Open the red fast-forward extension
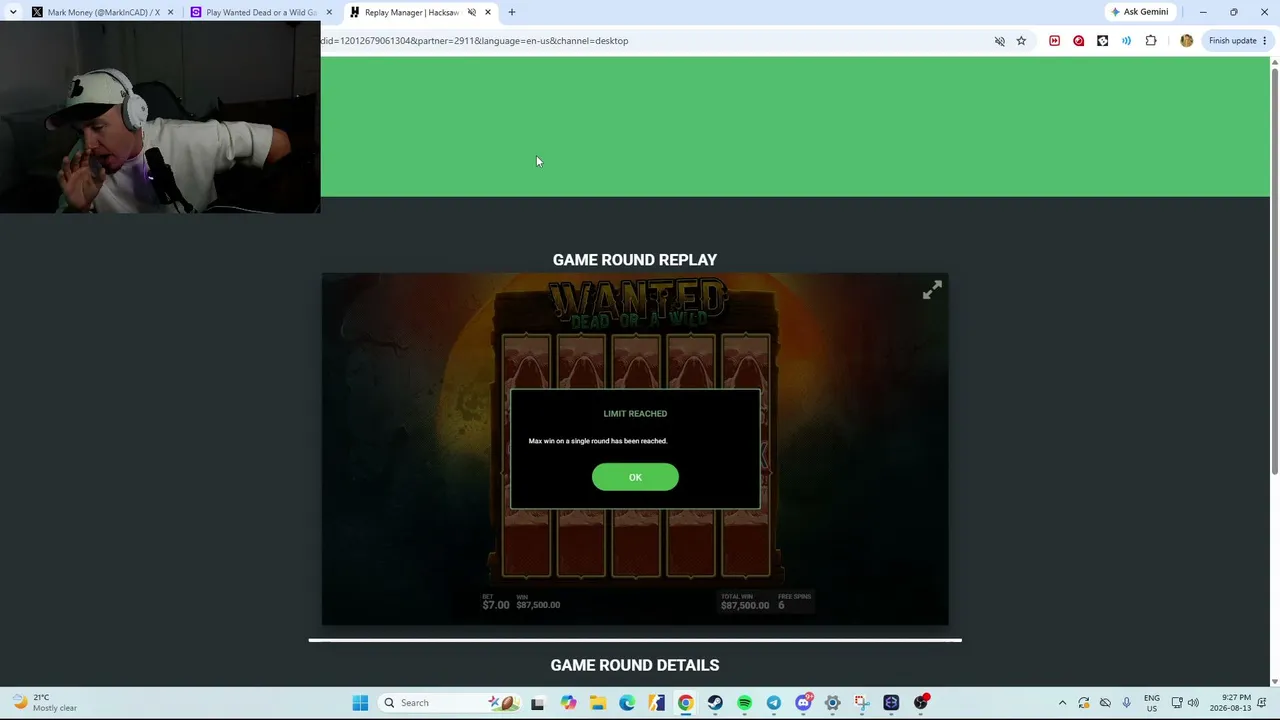This screenshot has height=720, width=1280. (1054, 41)
